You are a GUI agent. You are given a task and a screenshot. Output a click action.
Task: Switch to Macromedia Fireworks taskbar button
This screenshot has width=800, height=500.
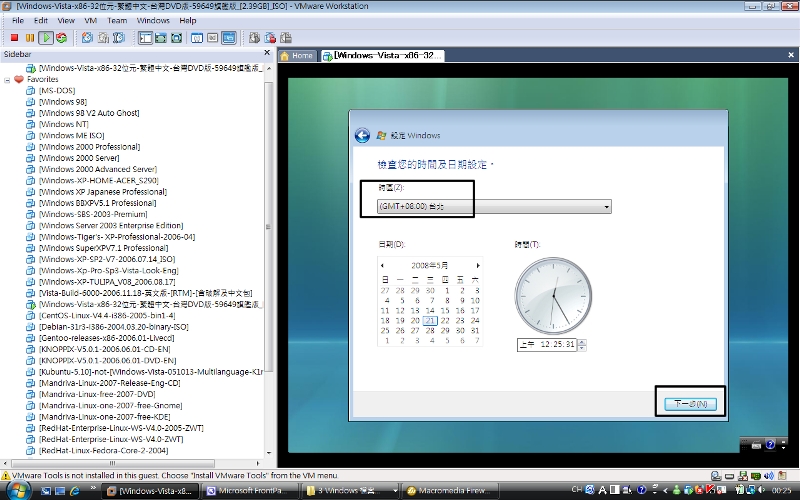pos(449,491)
